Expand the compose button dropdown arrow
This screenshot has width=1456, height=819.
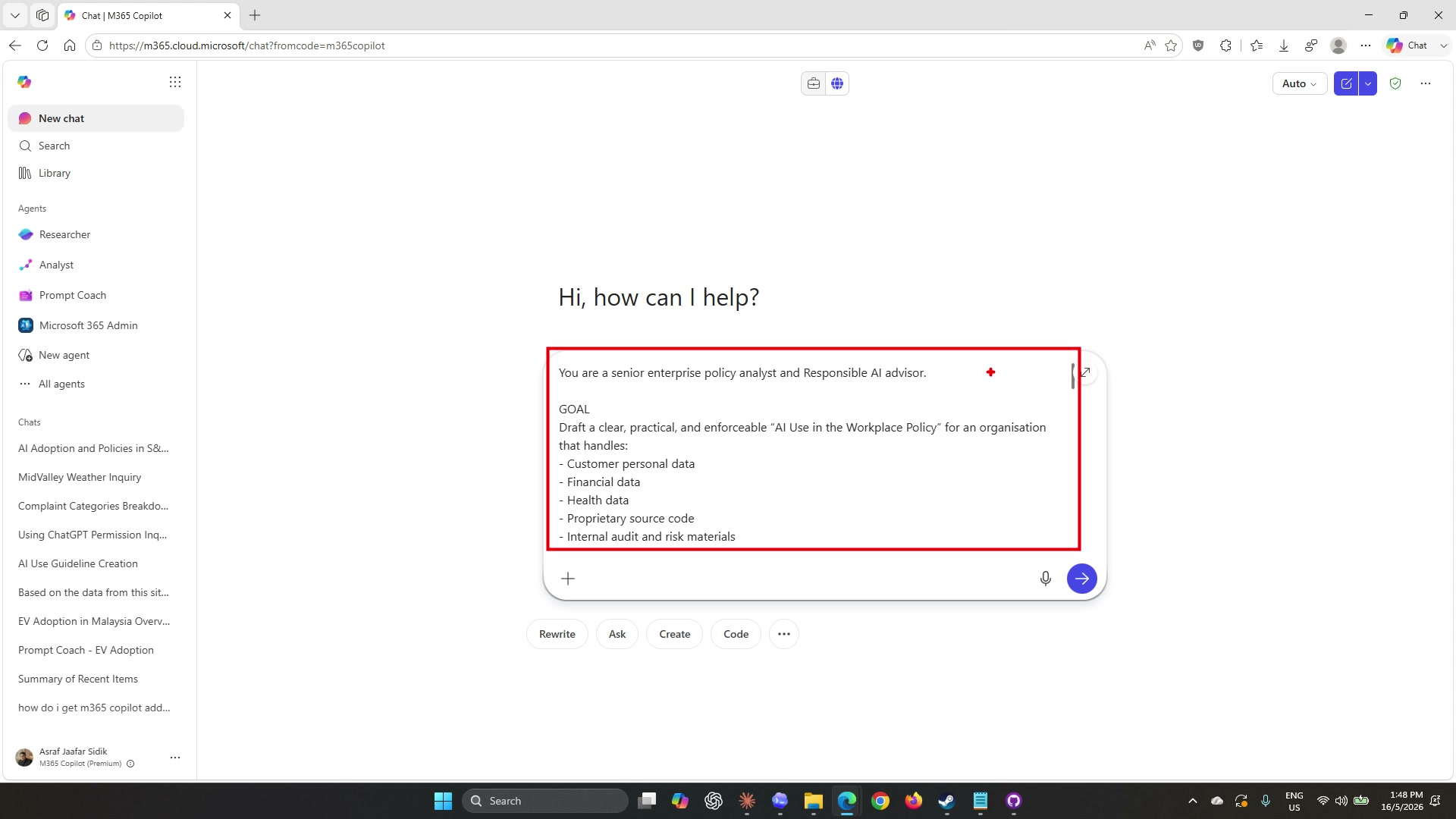[x=1368, y=83]
